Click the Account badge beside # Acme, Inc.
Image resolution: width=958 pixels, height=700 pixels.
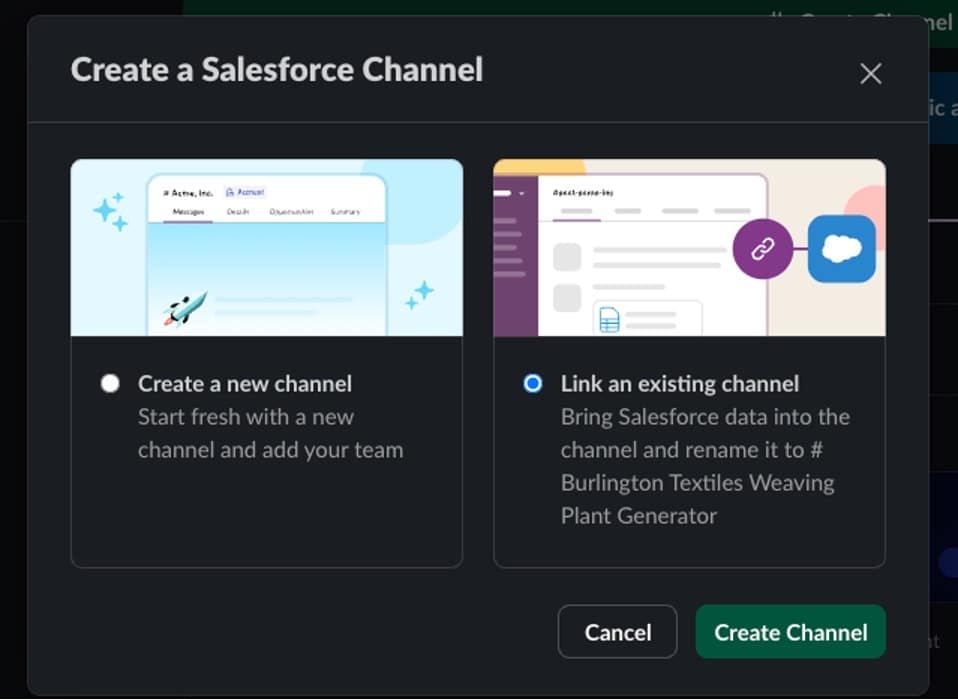[247, 190]
